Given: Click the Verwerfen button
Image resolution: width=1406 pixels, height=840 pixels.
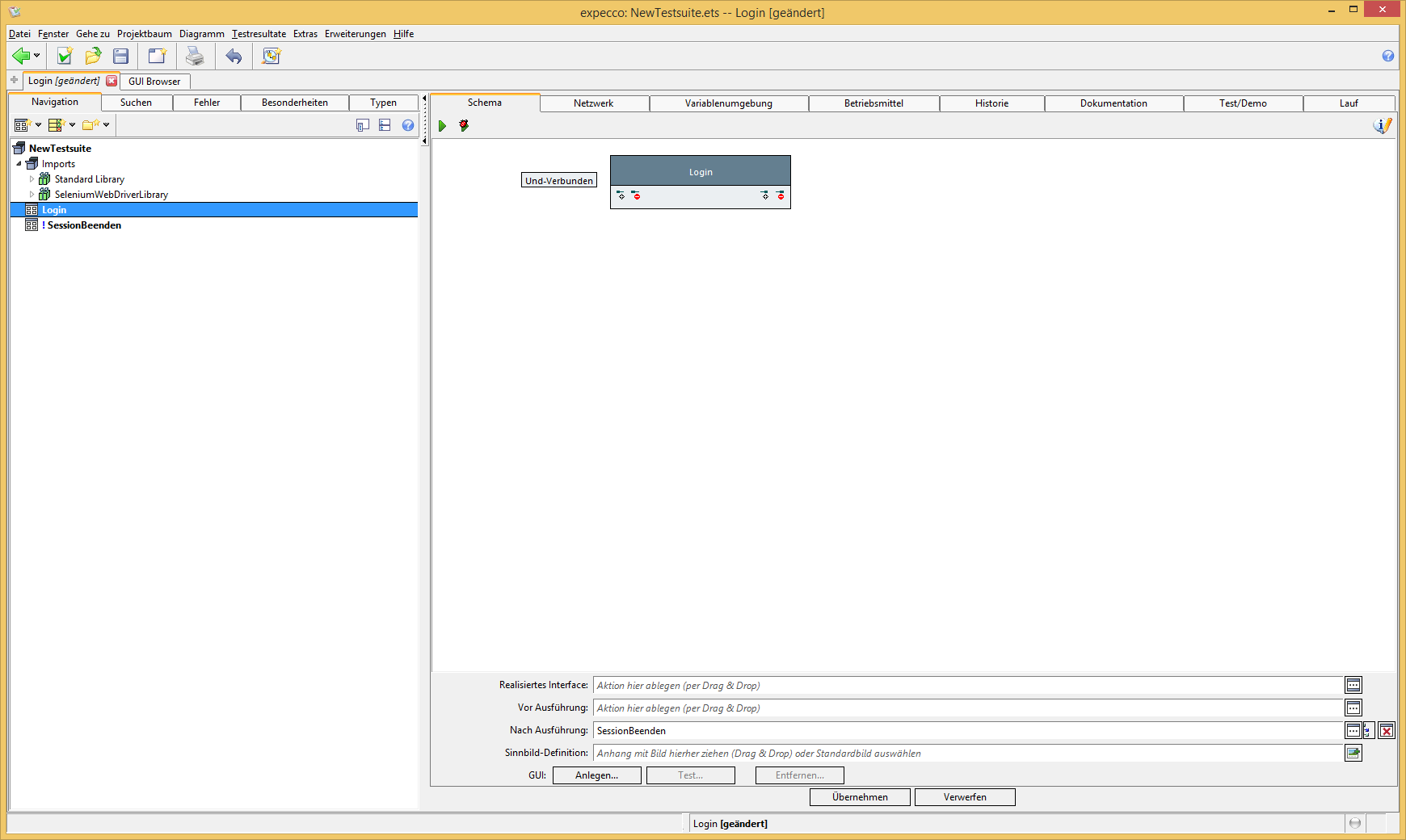Looking at the screenshot, I should 965,797.
